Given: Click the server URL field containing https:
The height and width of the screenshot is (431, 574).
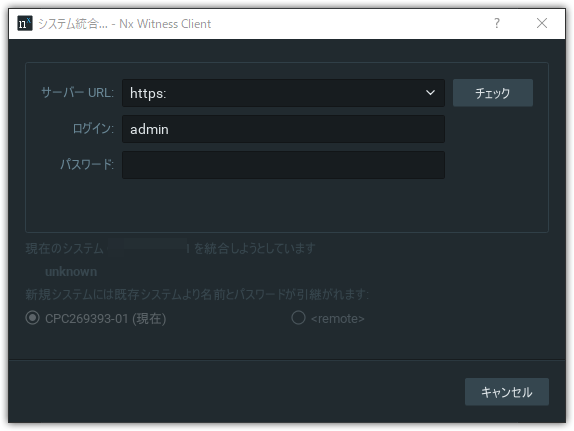Looking at the screenshot, I should (x=283, y=93).
